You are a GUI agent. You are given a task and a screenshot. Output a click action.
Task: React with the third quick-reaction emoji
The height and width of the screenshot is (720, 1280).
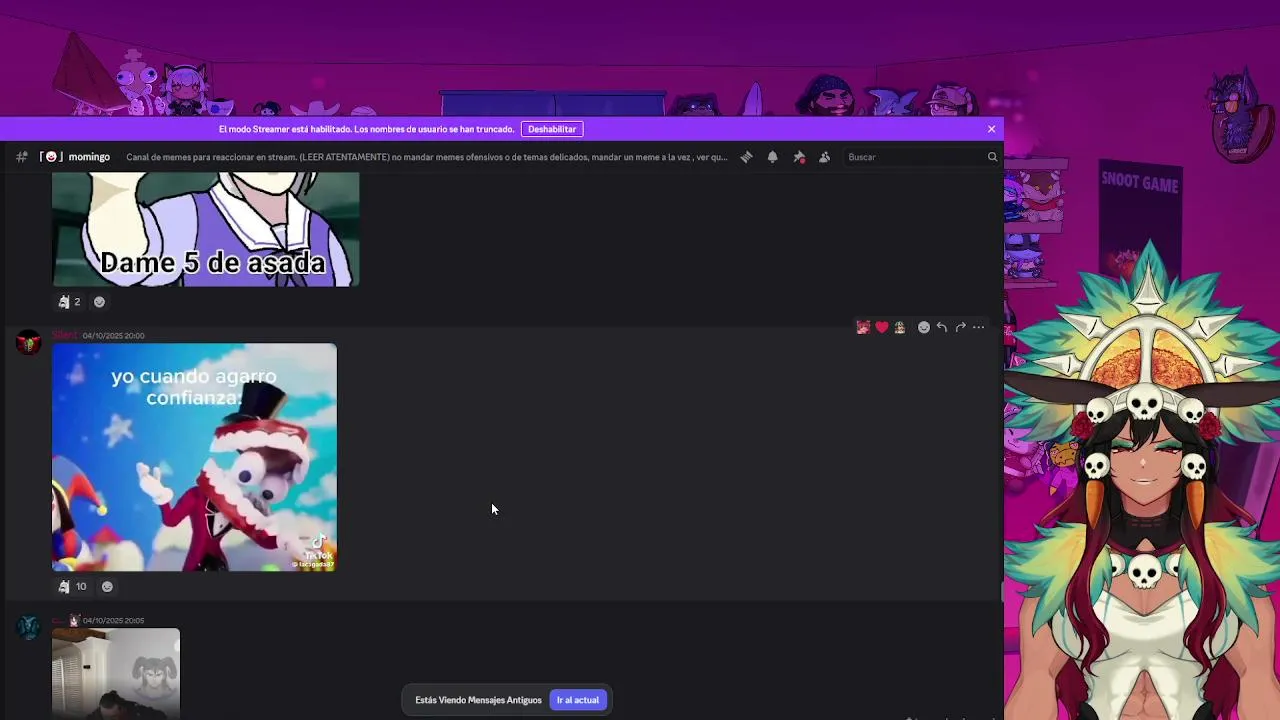pos(899,327)
